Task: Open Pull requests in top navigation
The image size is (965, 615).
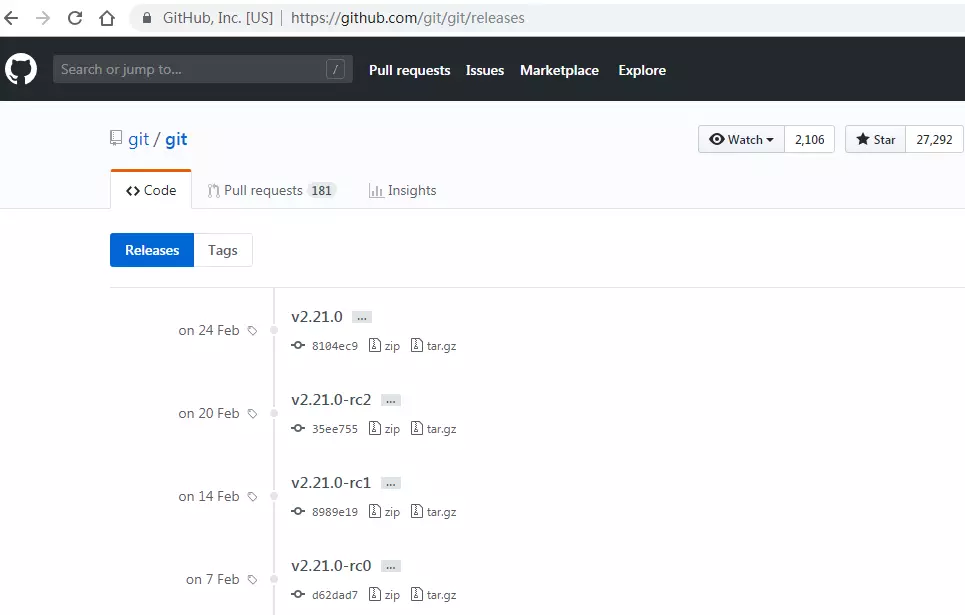Action: click(409, 70)
